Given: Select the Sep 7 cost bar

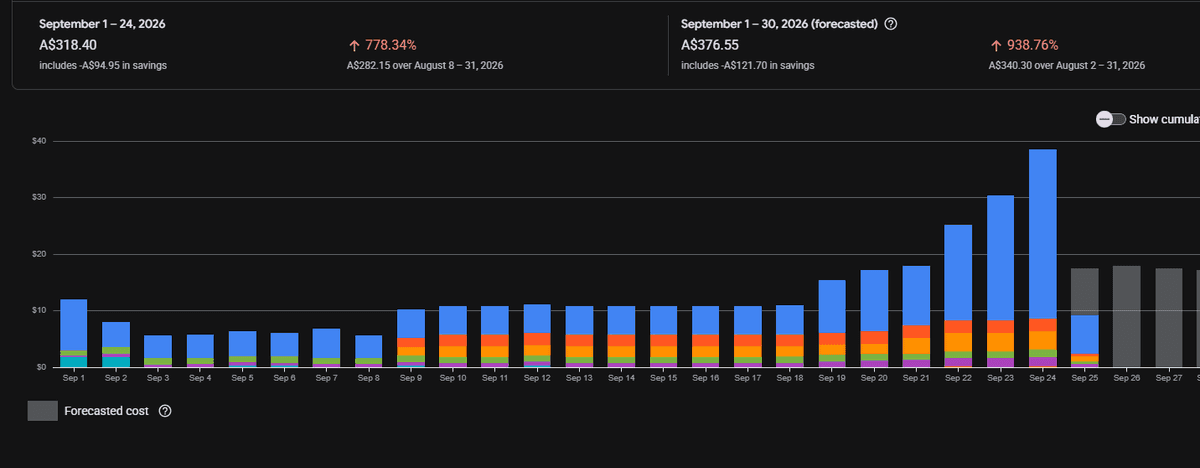Looking at the screenshot, I should pos(327,347).
